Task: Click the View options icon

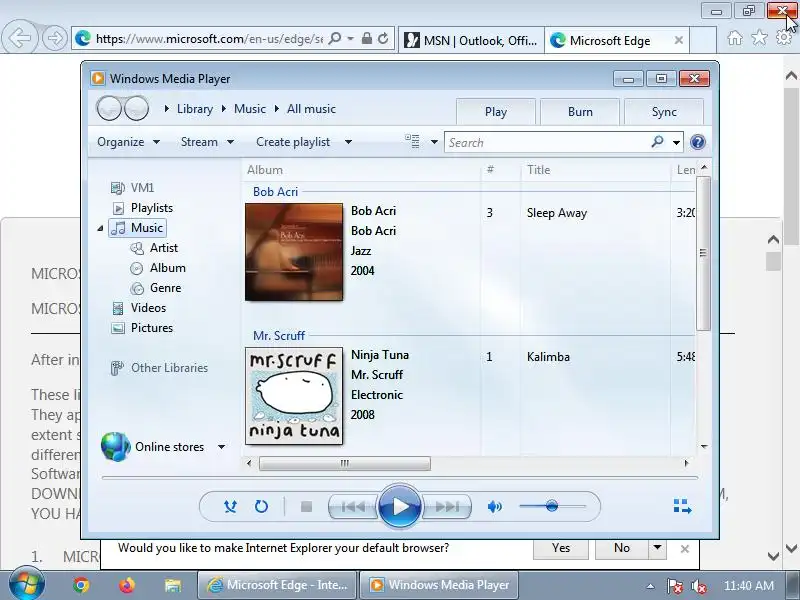Action: pyautogui.click(x=412, y=141)
